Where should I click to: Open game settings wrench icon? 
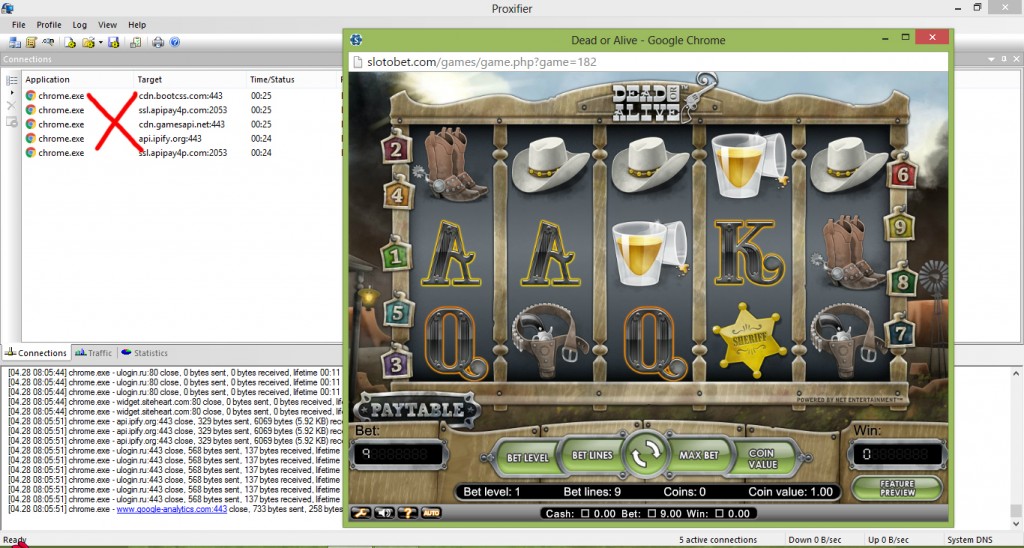click(361, 513)
